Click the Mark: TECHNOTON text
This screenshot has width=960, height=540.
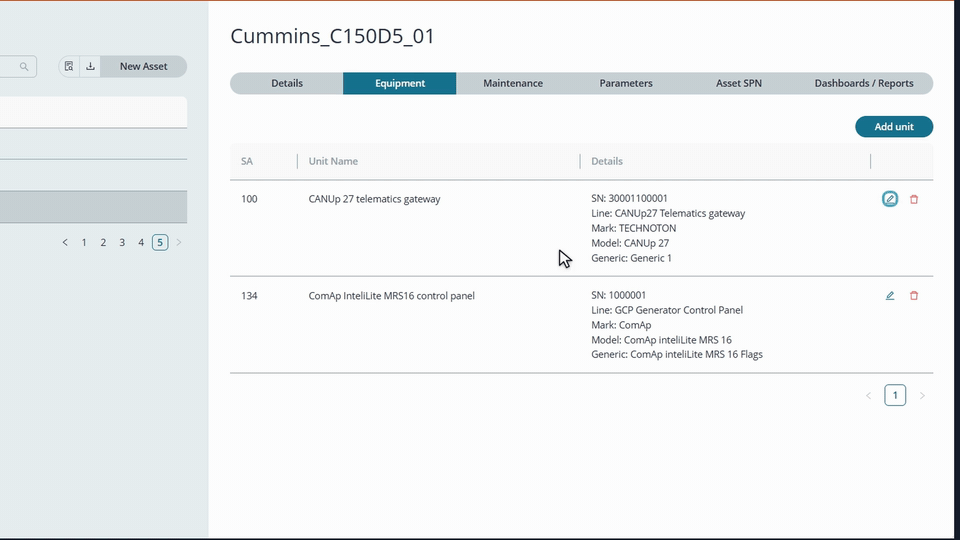tap(634, 228)
